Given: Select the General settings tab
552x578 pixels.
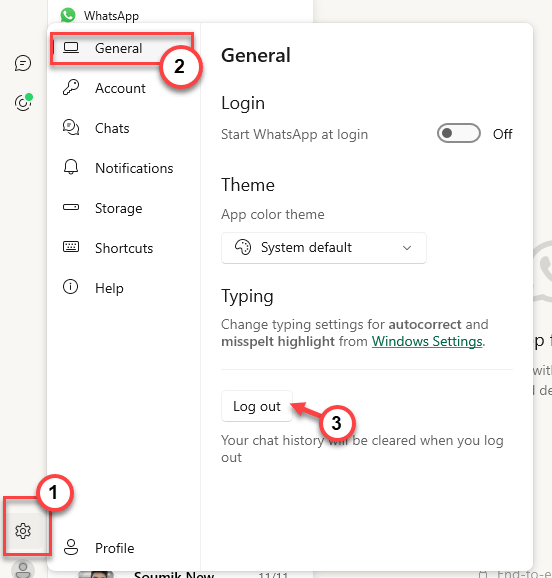Looking at the screenshot, I should (122, 48).
